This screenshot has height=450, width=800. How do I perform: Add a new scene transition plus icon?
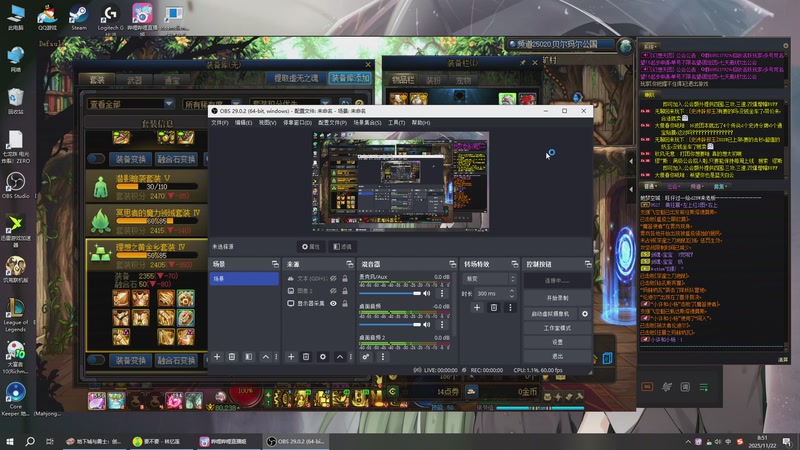[477, 308]
